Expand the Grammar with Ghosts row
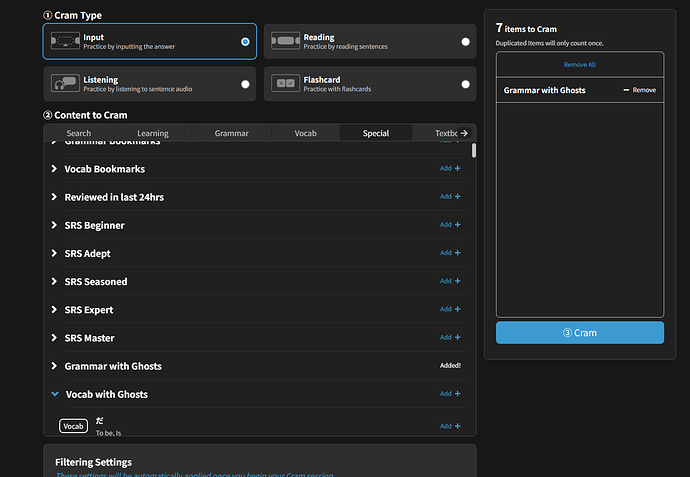 coord(54,366)
